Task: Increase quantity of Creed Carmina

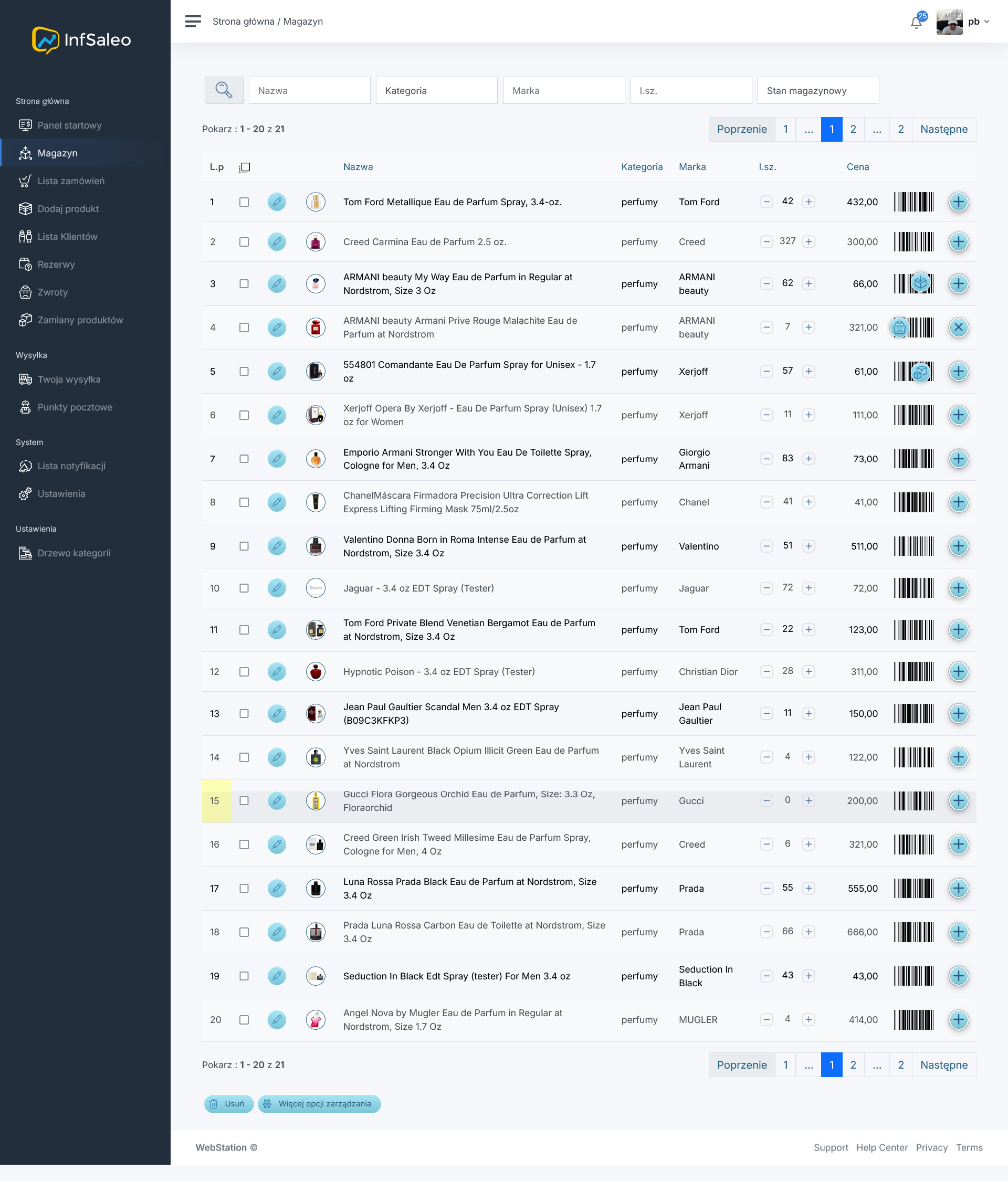Action: 808,242
